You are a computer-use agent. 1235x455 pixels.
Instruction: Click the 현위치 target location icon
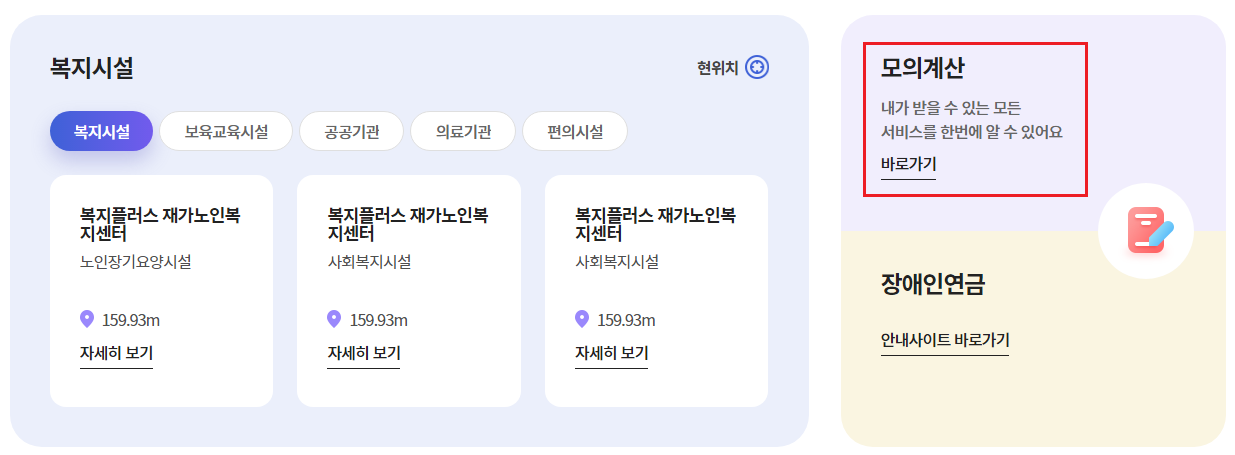(x=757, y=68)
